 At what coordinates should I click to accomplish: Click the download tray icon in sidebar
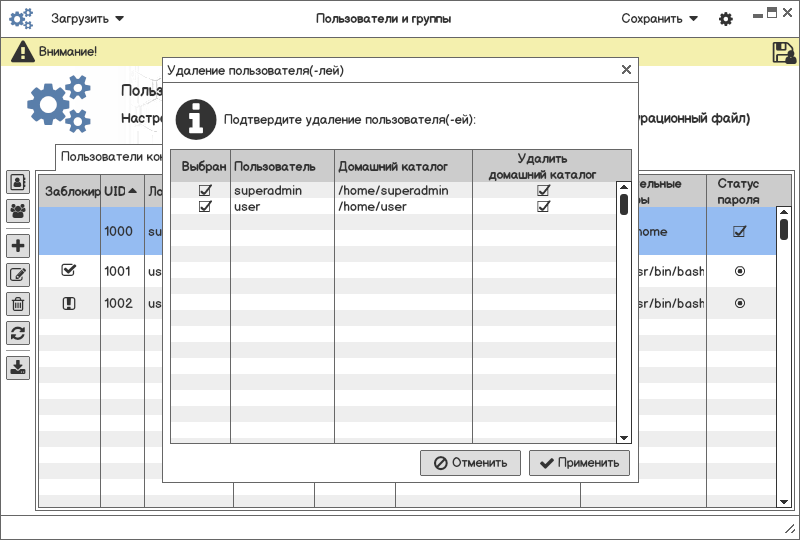click(x=18, y=367)
